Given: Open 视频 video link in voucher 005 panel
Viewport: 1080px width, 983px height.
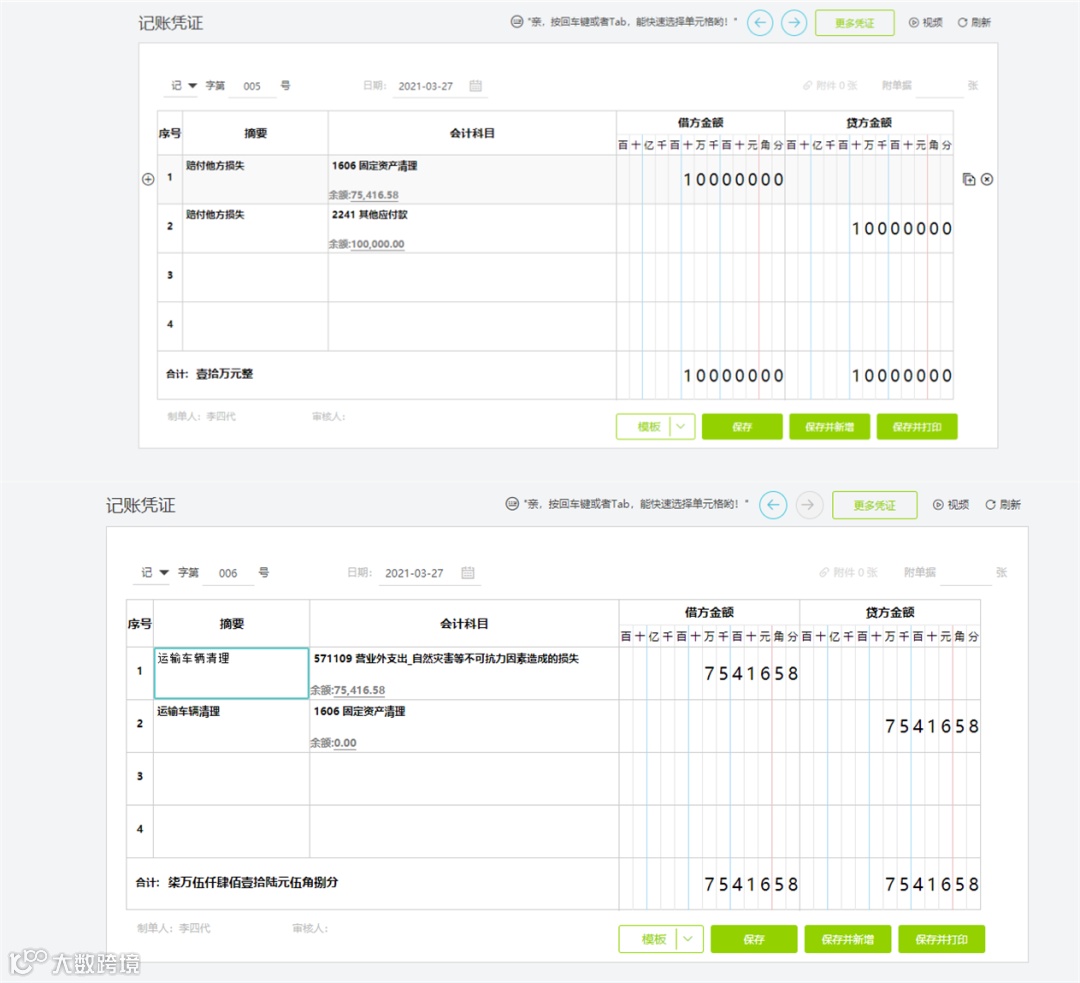Looking at the screenshot, I should 926,23.
